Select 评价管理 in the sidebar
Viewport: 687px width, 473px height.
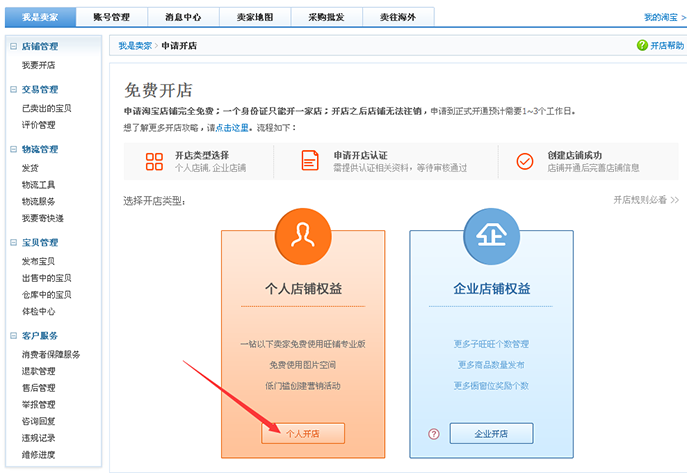coord(39,125)
